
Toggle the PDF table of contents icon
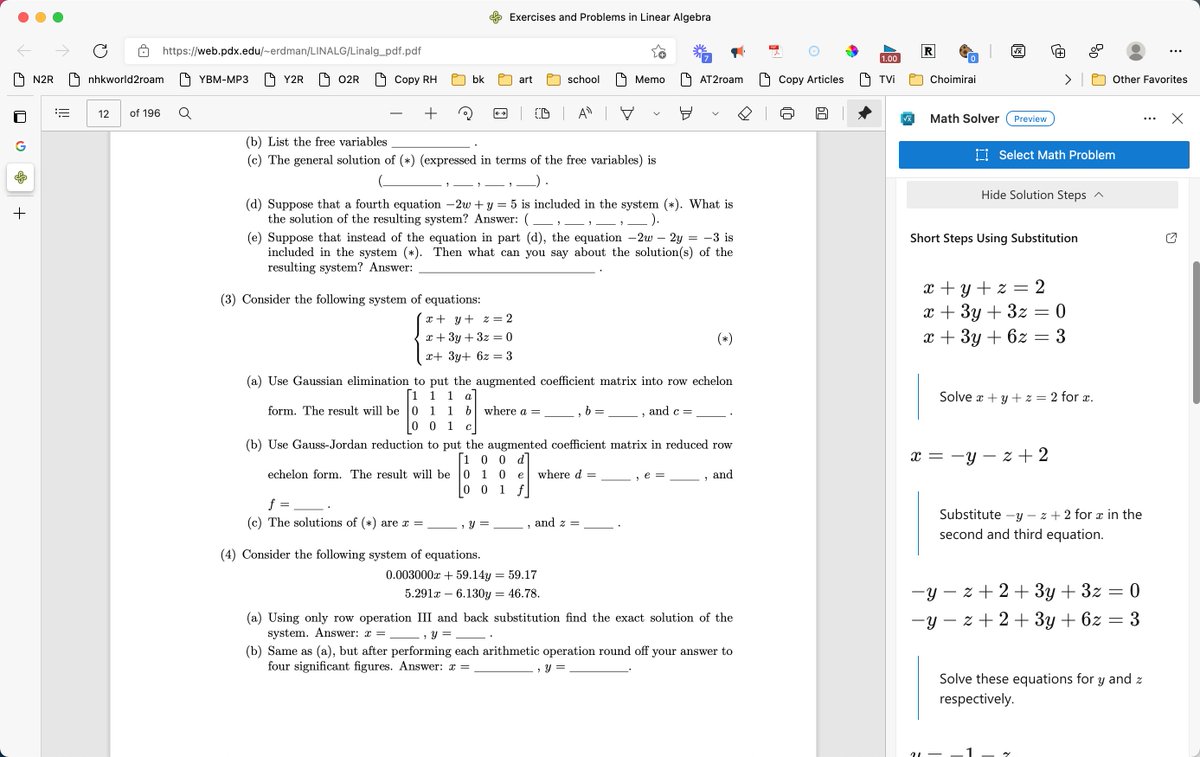pyautogui.click(x=60, y=113)
